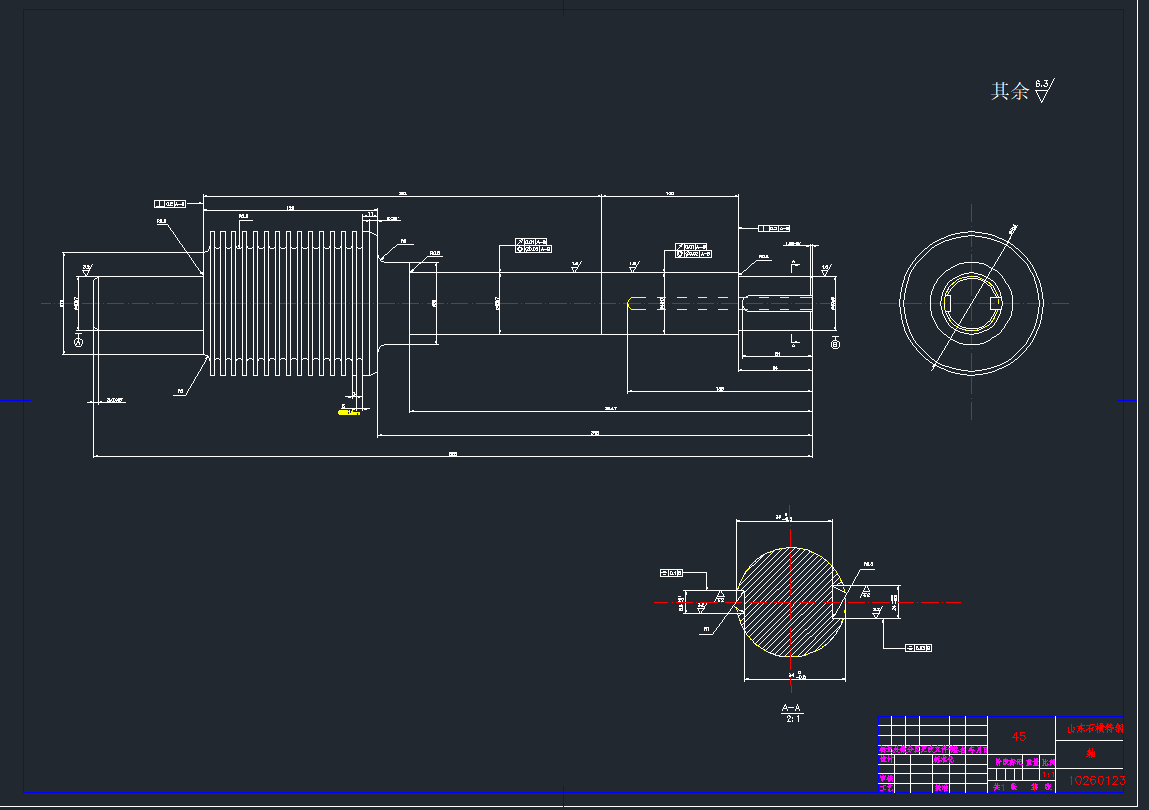Select datum B circle marker near shaft right end
1149x810 pixels.
click(x=835, y=343)
